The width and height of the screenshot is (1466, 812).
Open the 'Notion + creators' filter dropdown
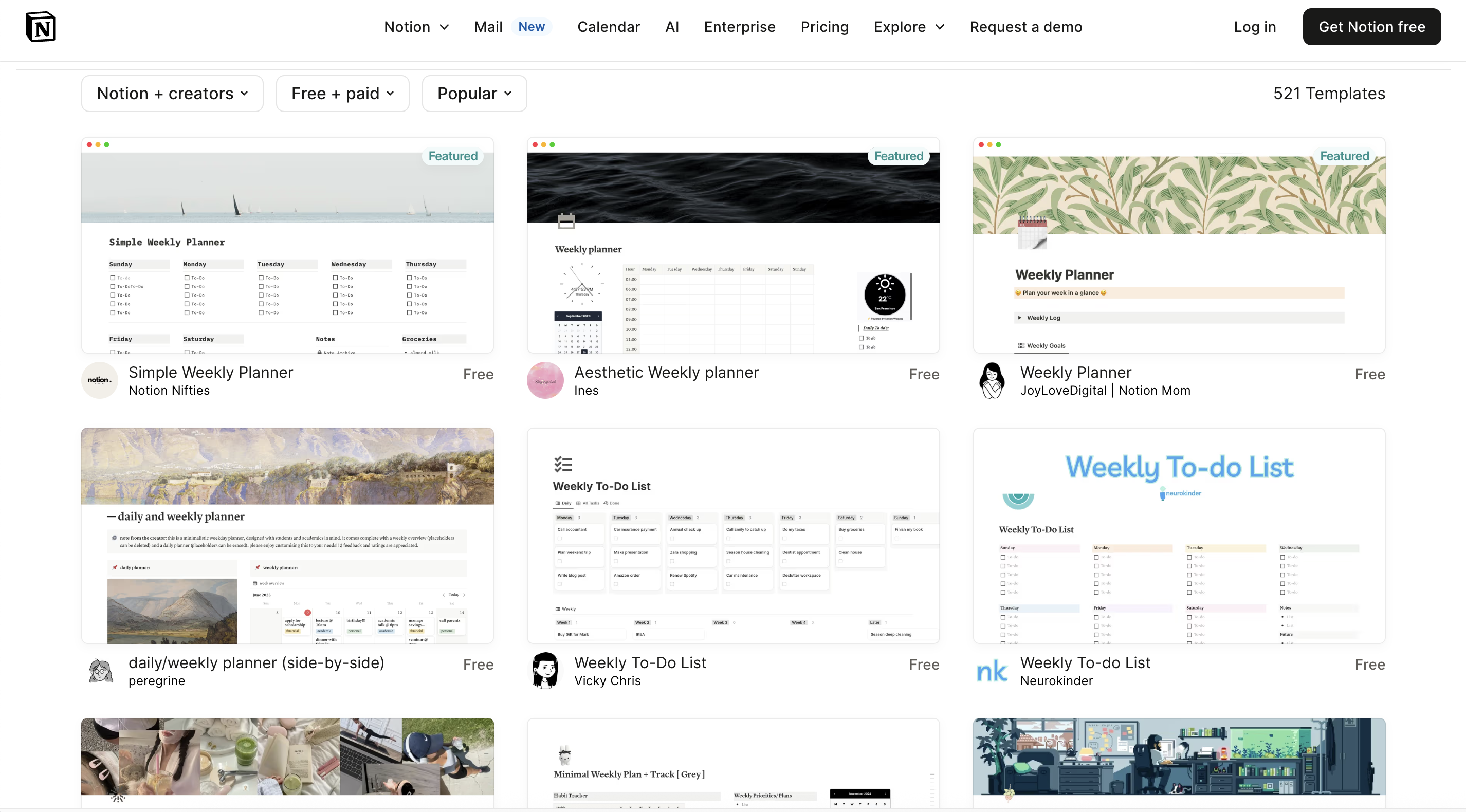[172, 94]
